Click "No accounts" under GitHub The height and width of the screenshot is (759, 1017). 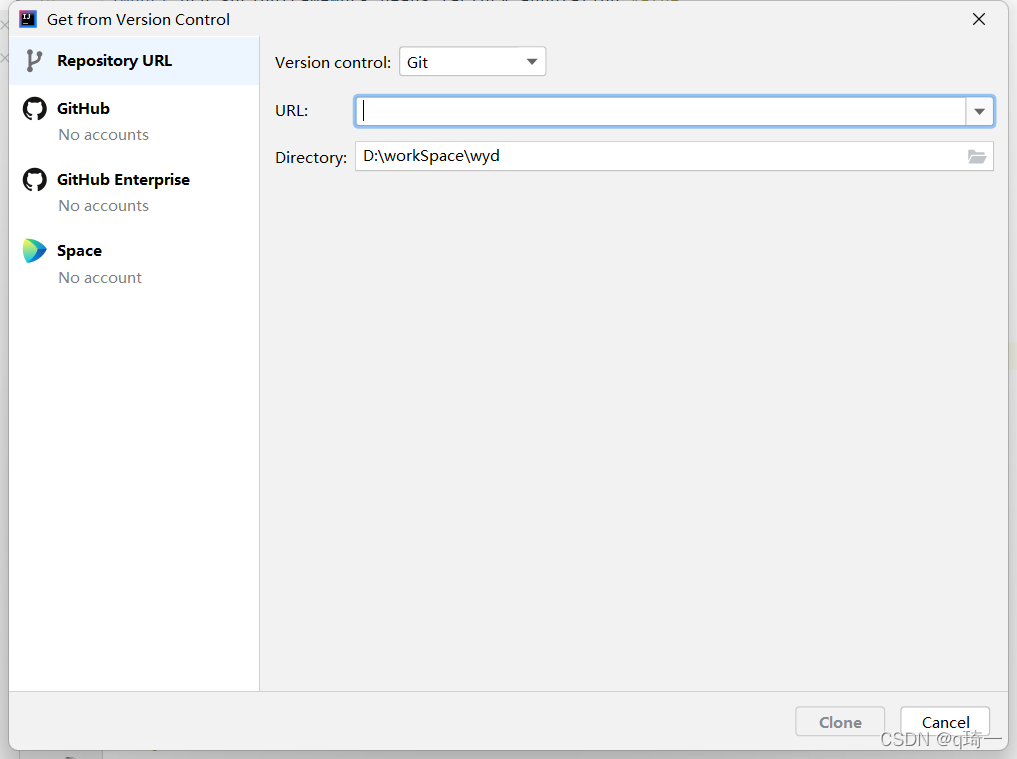click(x=104, y=135)
